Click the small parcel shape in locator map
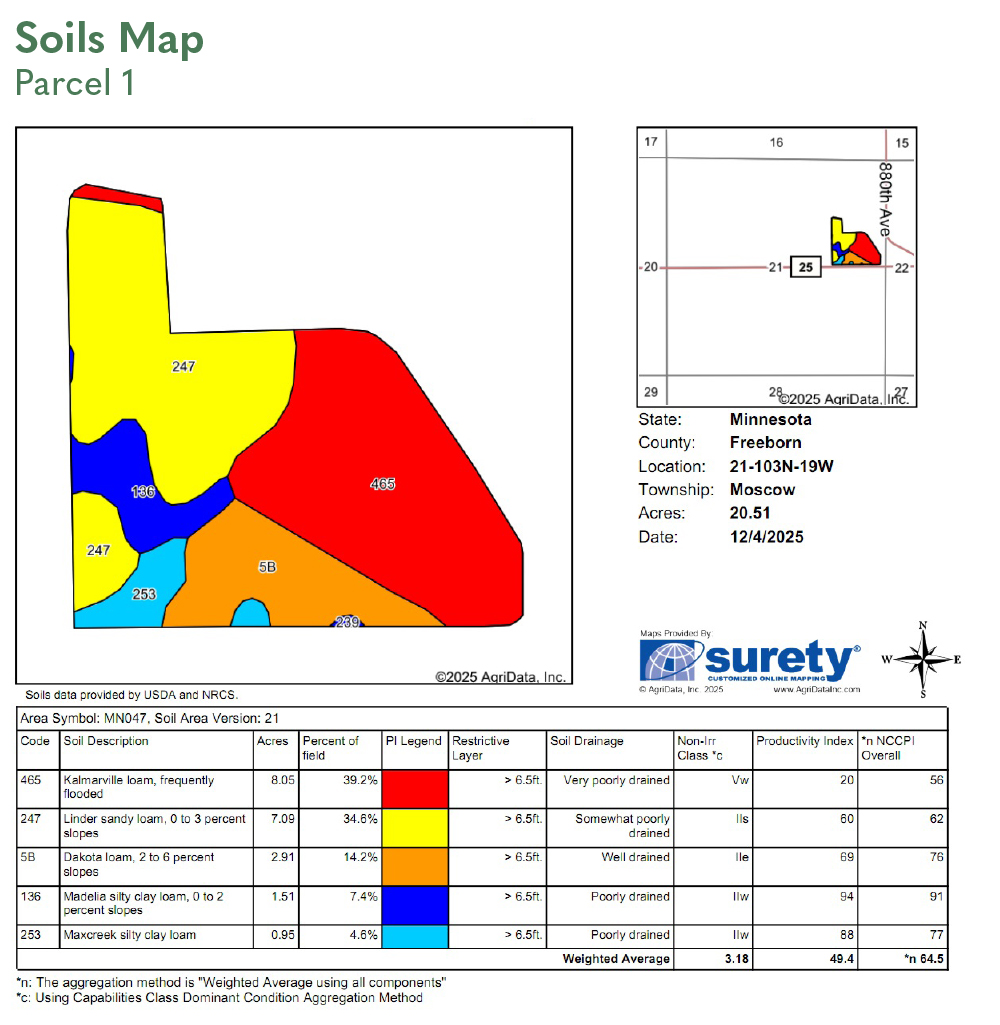 pyautogui.click(x=854, y=243)
